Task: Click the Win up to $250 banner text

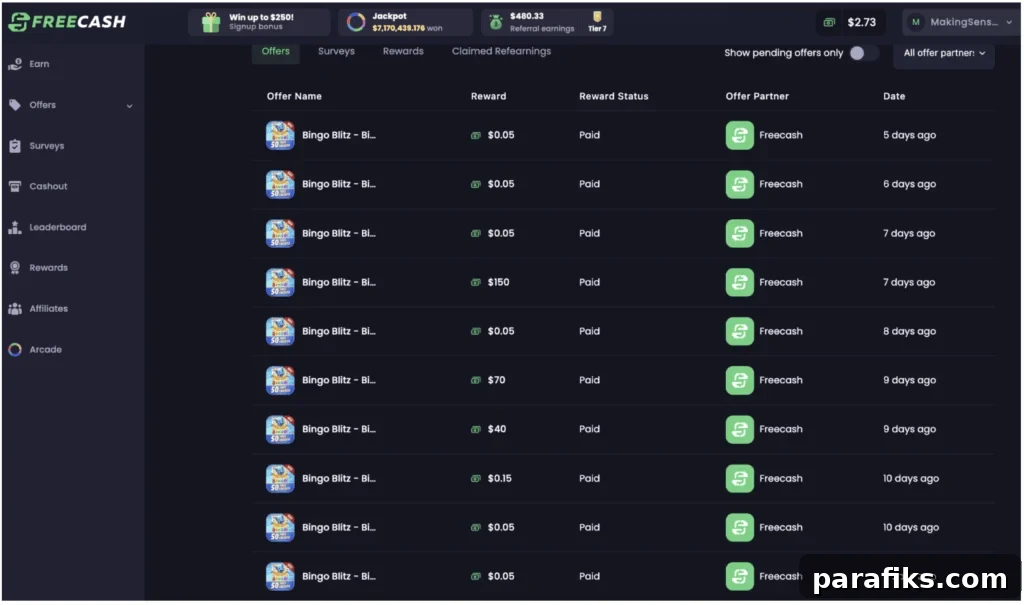Action: (261, 17)
